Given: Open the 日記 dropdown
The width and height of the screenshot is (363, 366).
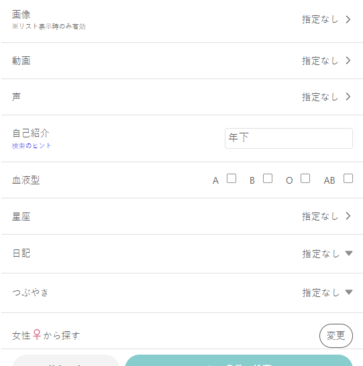Looking at the screenshot, I should point(327,254).
